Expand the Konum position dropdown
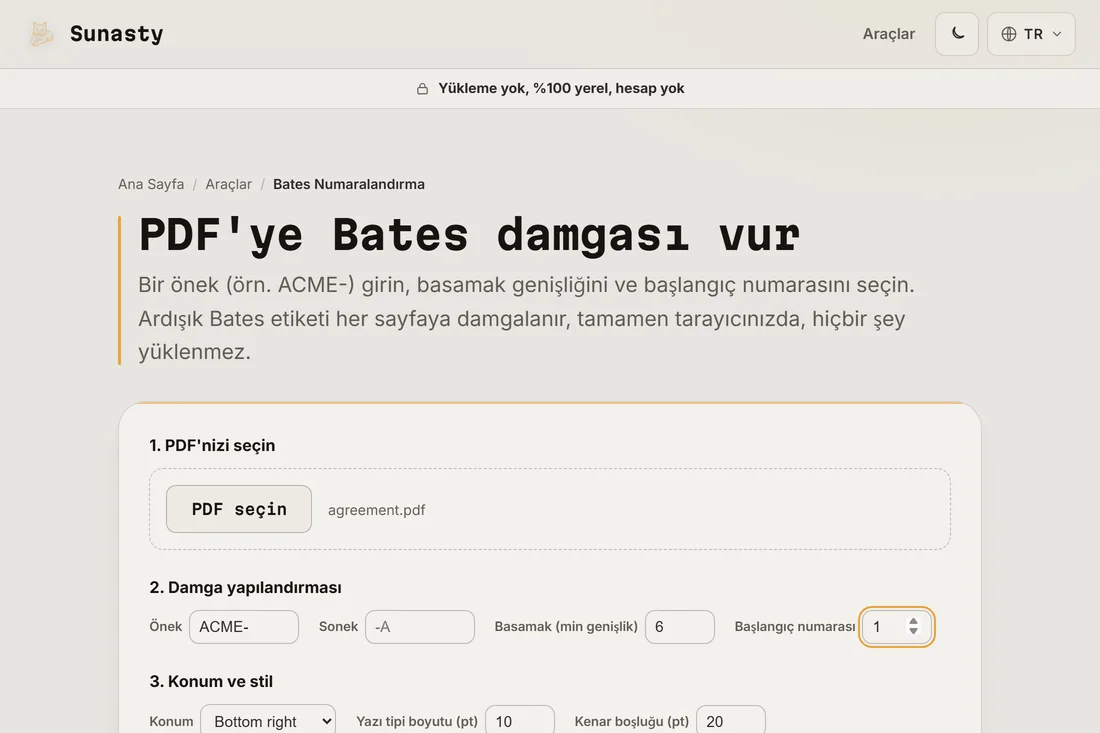The height and width of the screenshot is (733, 1100). pos(268,721)
